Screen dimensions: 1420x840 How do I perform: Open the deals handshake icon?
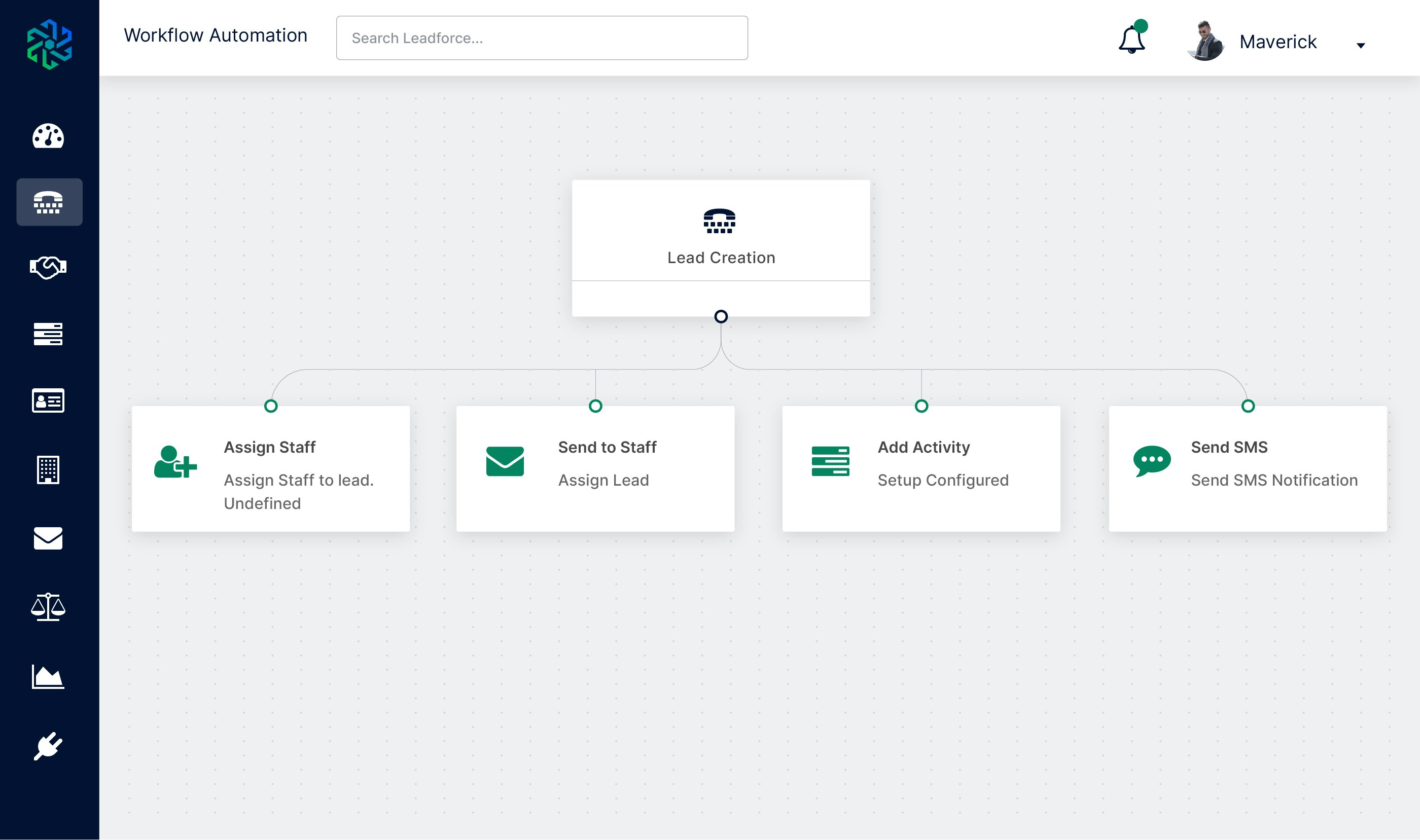(48, 267)
